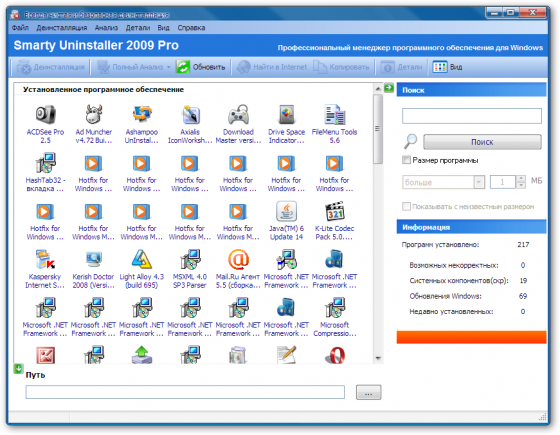Select the Axialis IconWorkshop icon
Viewport: 560px width, 435px height.
[190, 115]
